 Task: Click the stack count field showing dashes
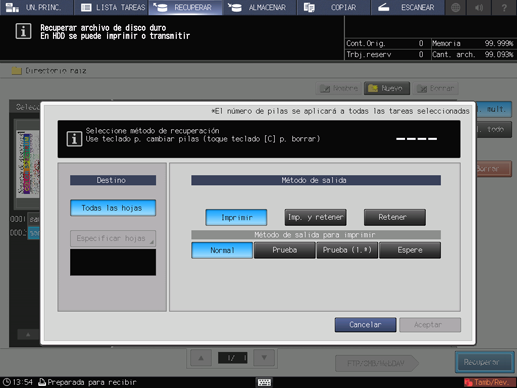point(416,139)
